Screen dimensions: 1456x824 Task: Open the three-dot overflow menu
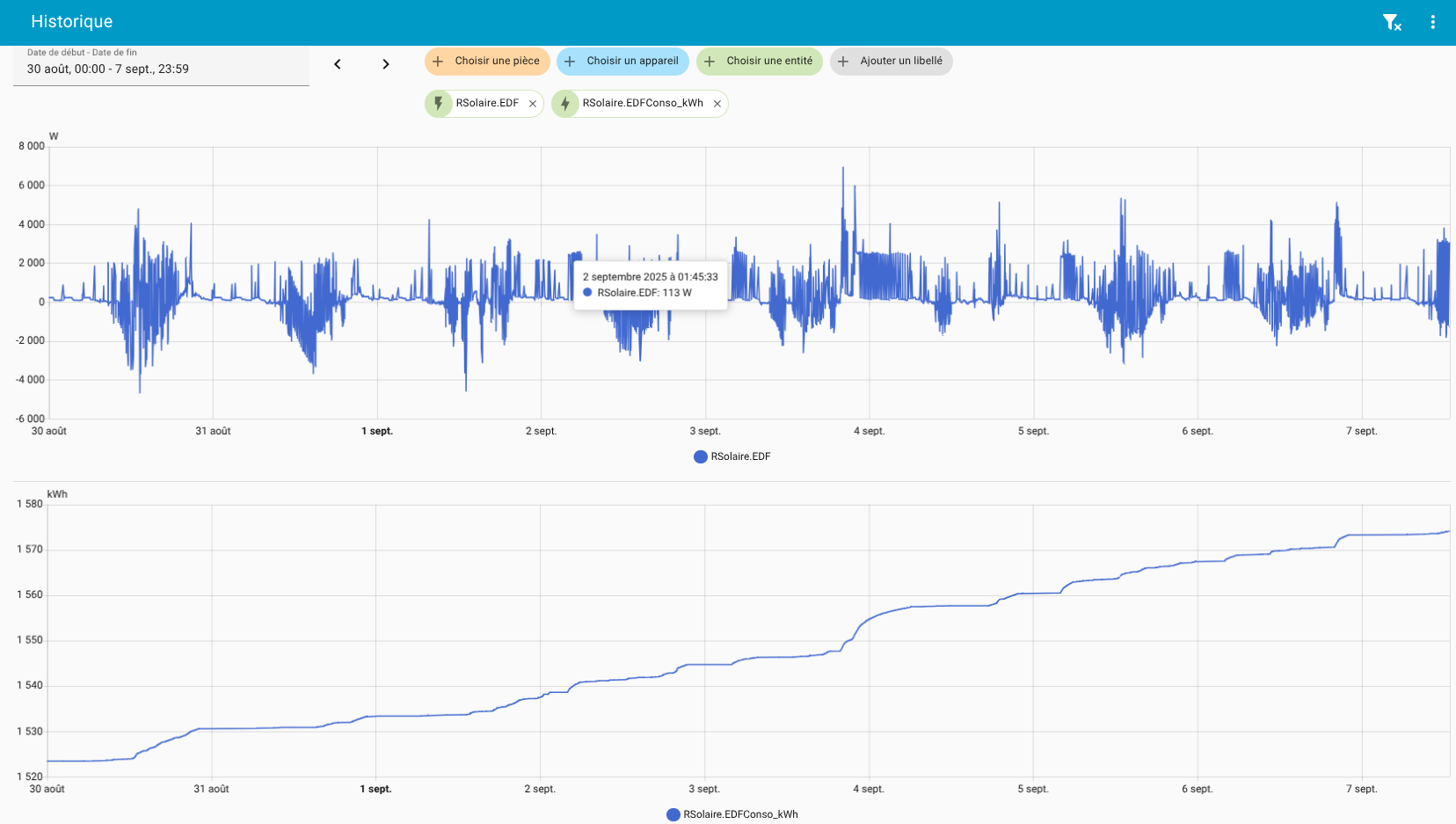click(1432, 22)
